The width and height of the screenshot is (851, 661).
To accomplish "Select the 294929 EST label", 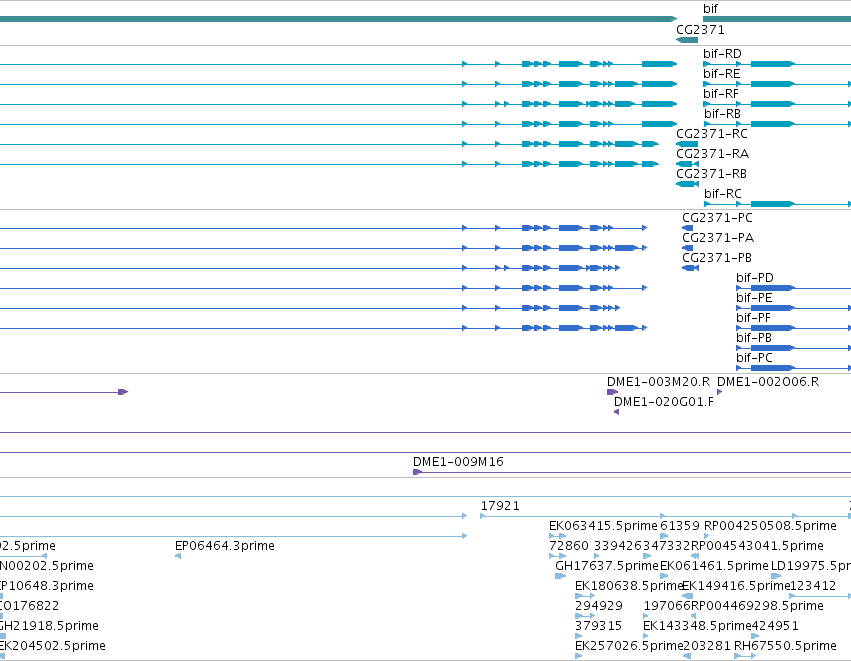I will click(x=599, y=606).
